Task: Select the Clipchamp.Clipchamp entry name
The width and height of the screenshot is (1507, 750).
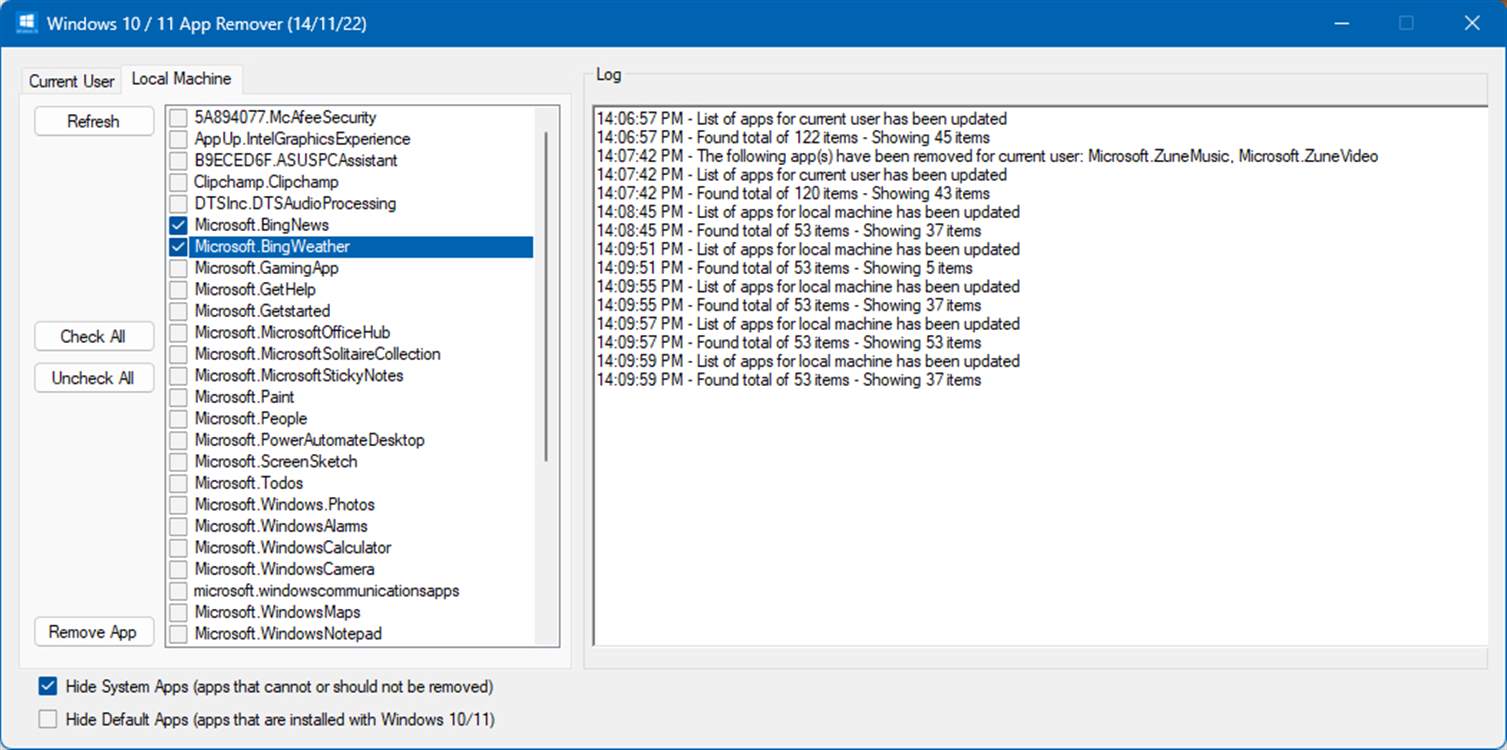Action: click(x=267, y=182)
